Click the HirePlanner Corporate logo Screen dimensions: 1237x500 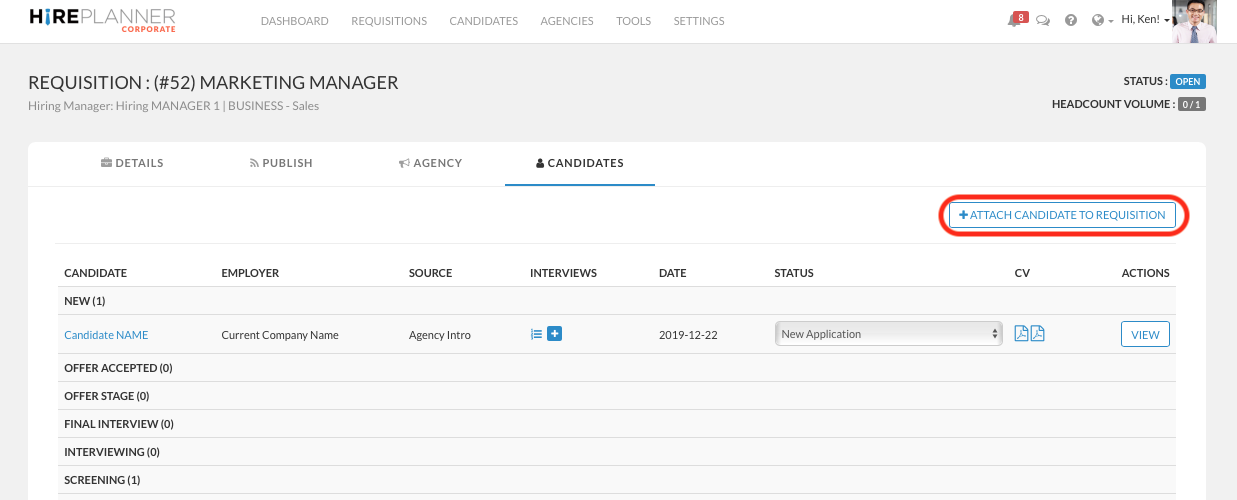click(103, 20)
